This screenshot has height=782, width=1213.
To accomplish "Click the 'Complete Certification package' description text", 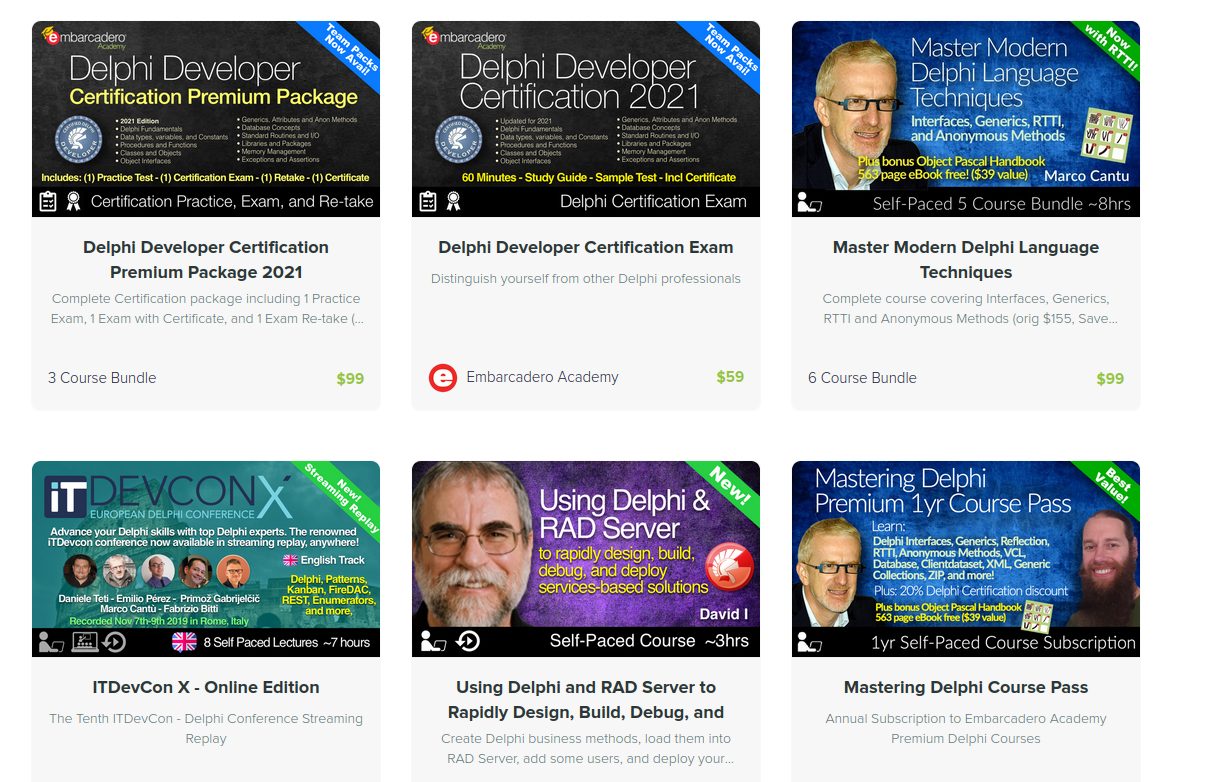I will click(x=206, y=309).
